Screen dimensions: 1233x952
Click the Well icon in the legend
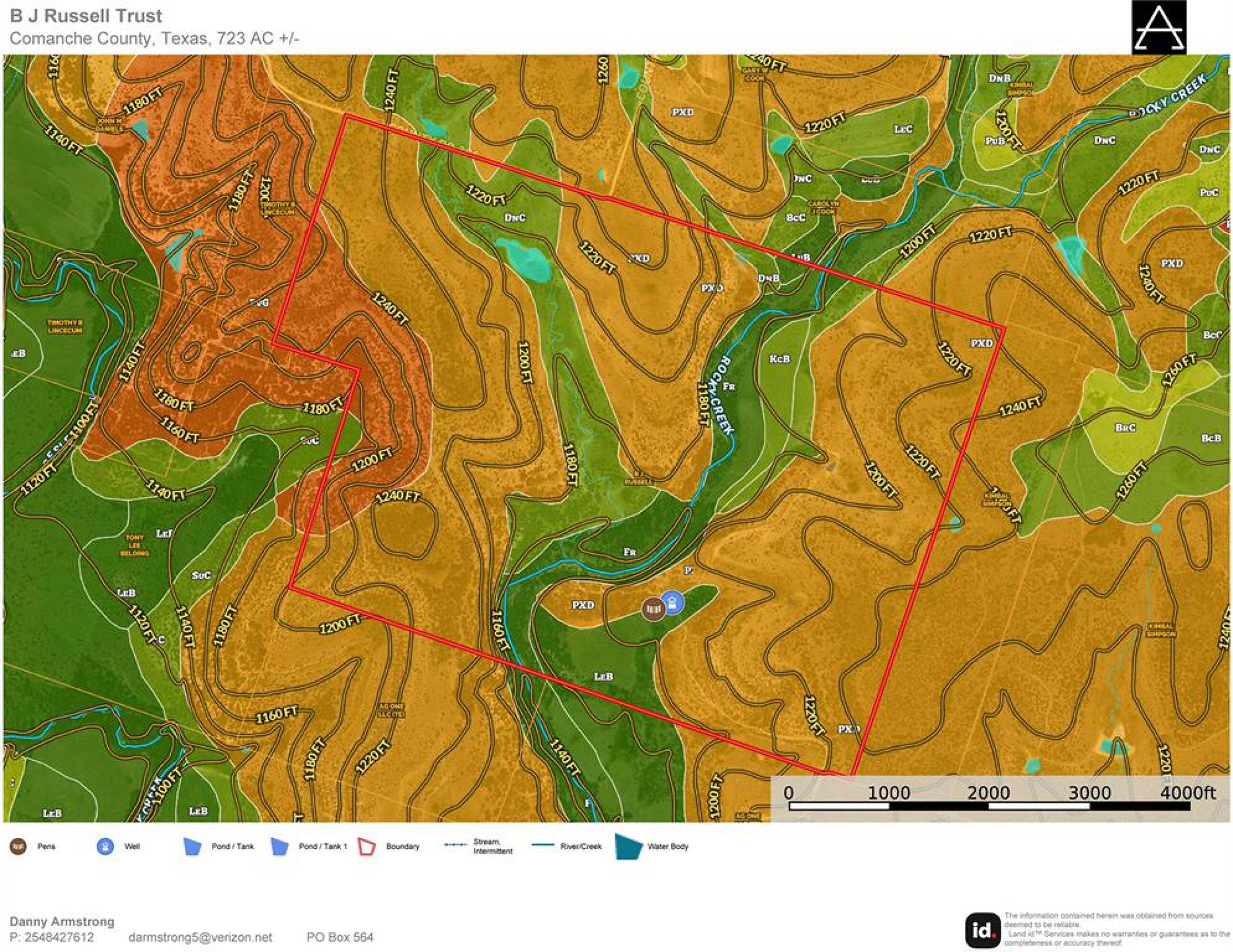click(105, 846)
